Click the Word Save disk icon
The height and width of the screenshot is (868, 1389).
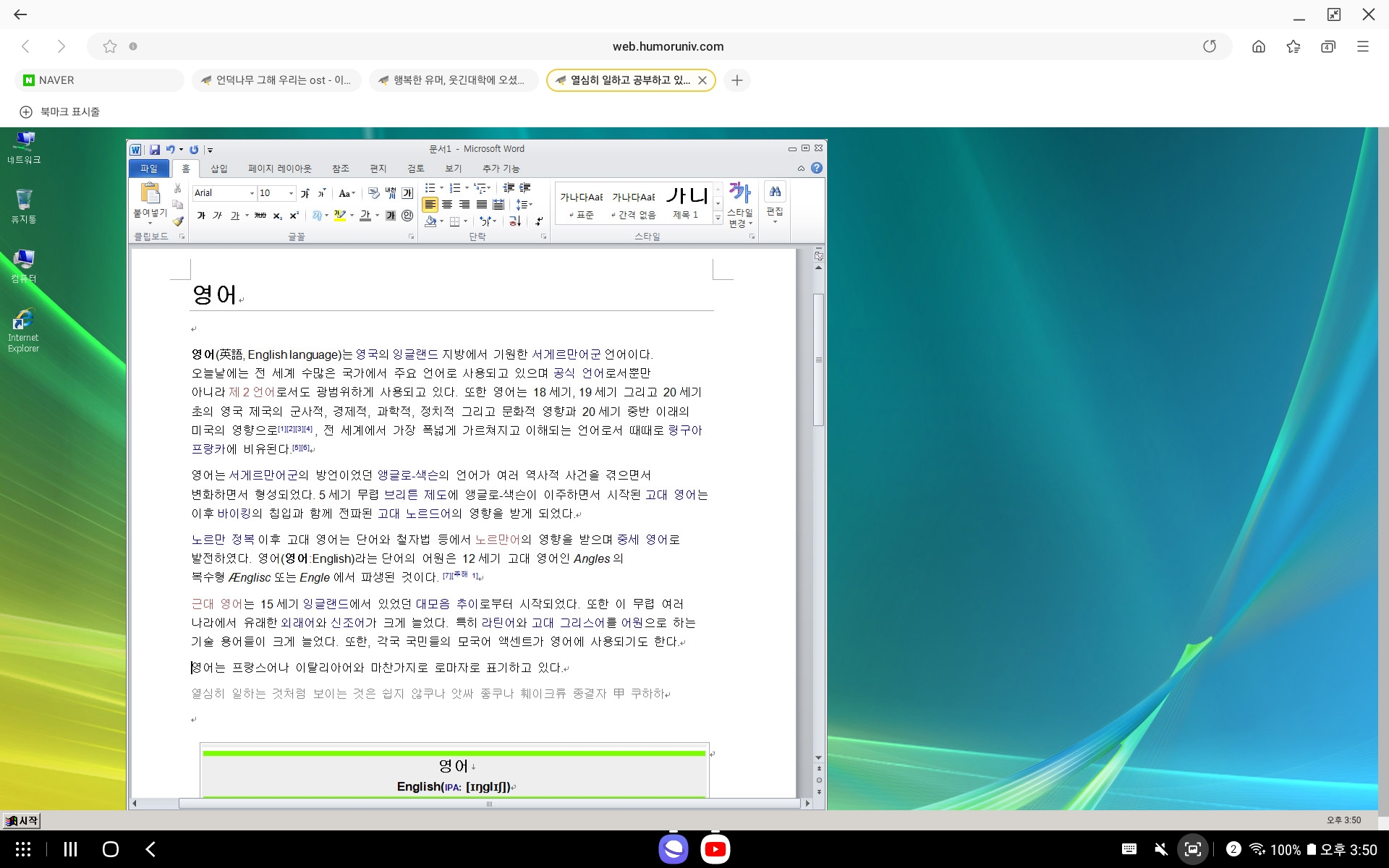pos(155,150)
